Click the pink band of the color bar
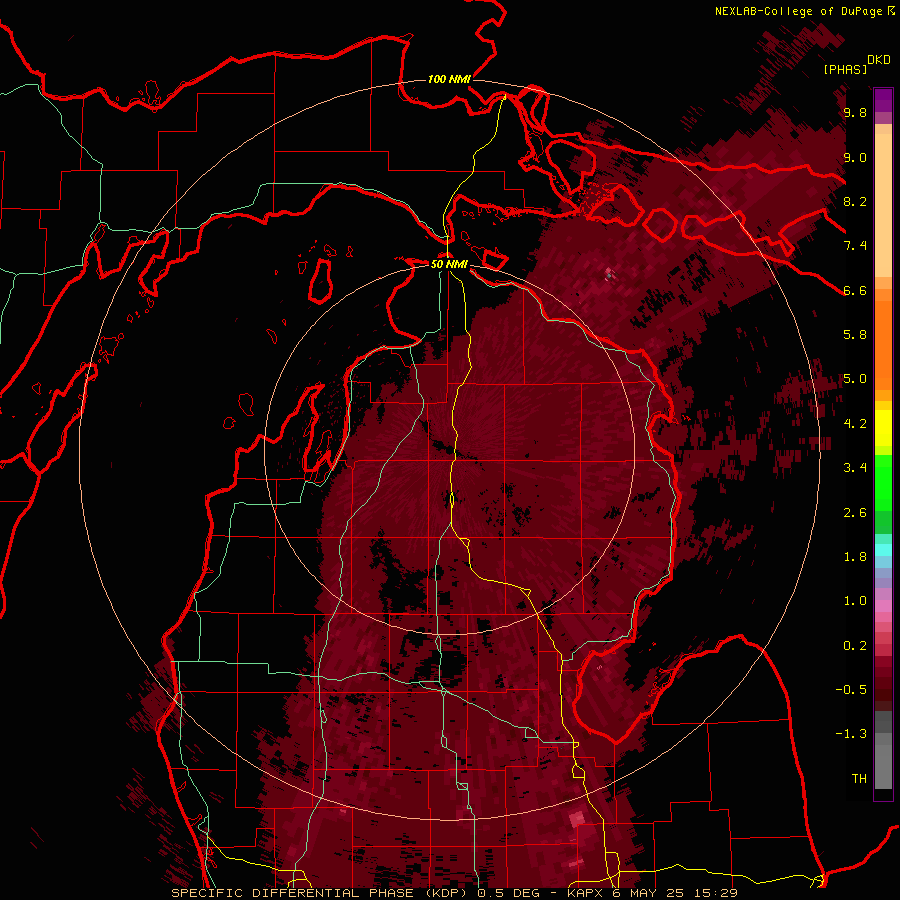The image size is (900, 900). pyautogui.click(x=883, y=606)
